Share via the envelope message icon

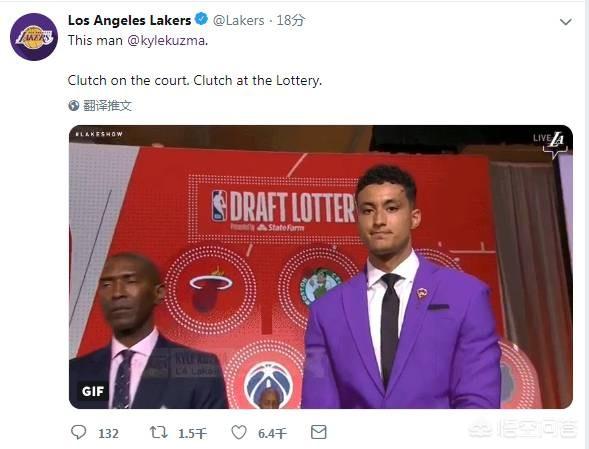tap(319, 432)
